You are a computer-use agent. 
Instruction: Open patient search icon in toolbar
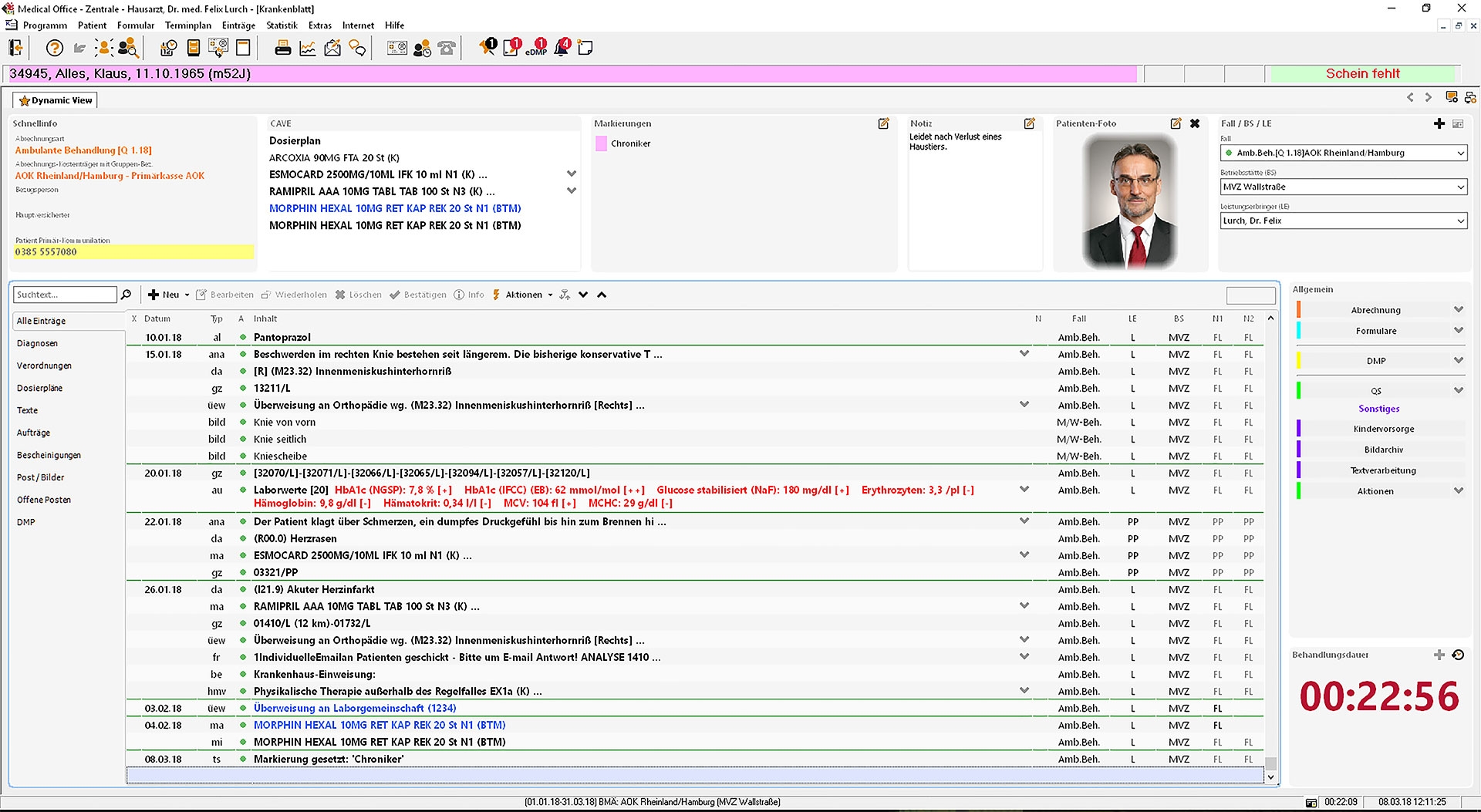click(x=128, y=49)
